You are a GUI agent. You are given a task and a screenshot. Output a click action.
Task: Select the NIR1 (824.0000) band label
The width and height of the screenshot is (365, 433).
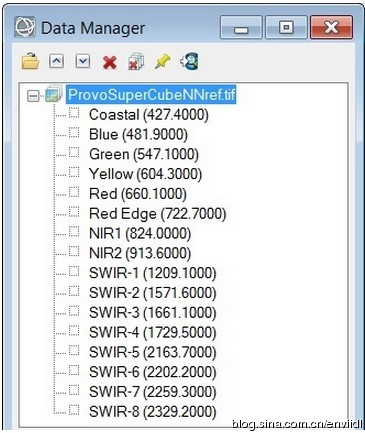[x=140, y=233]
